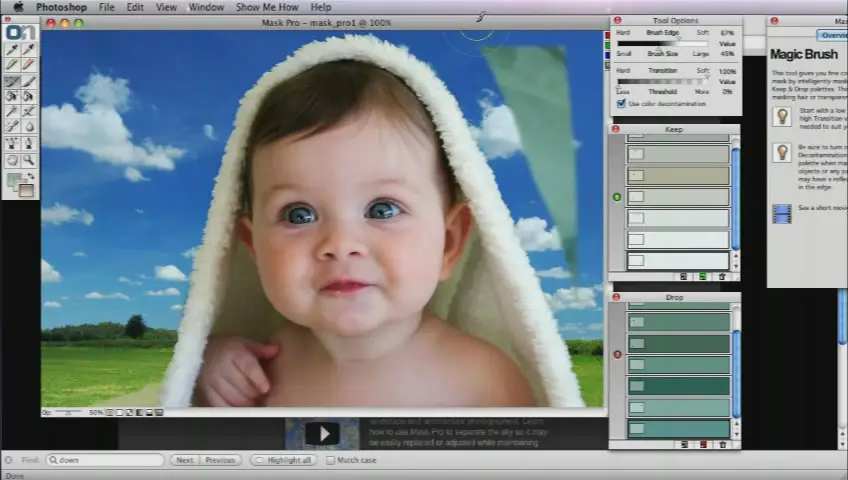Screen dimensions: 848x480
Task: Click the Keep panel scrollbar thumb
Action: pos(736,199)
